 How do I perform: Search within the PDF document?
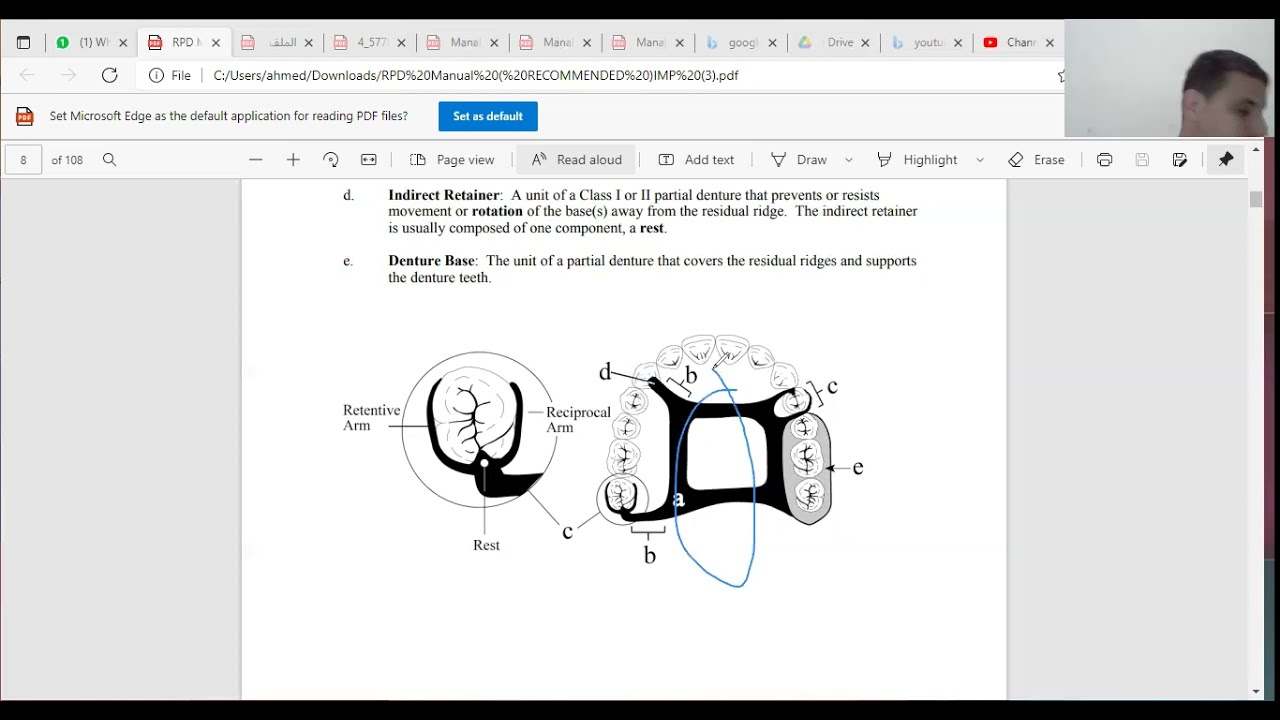pyautogui.click(x=110, y=160)
